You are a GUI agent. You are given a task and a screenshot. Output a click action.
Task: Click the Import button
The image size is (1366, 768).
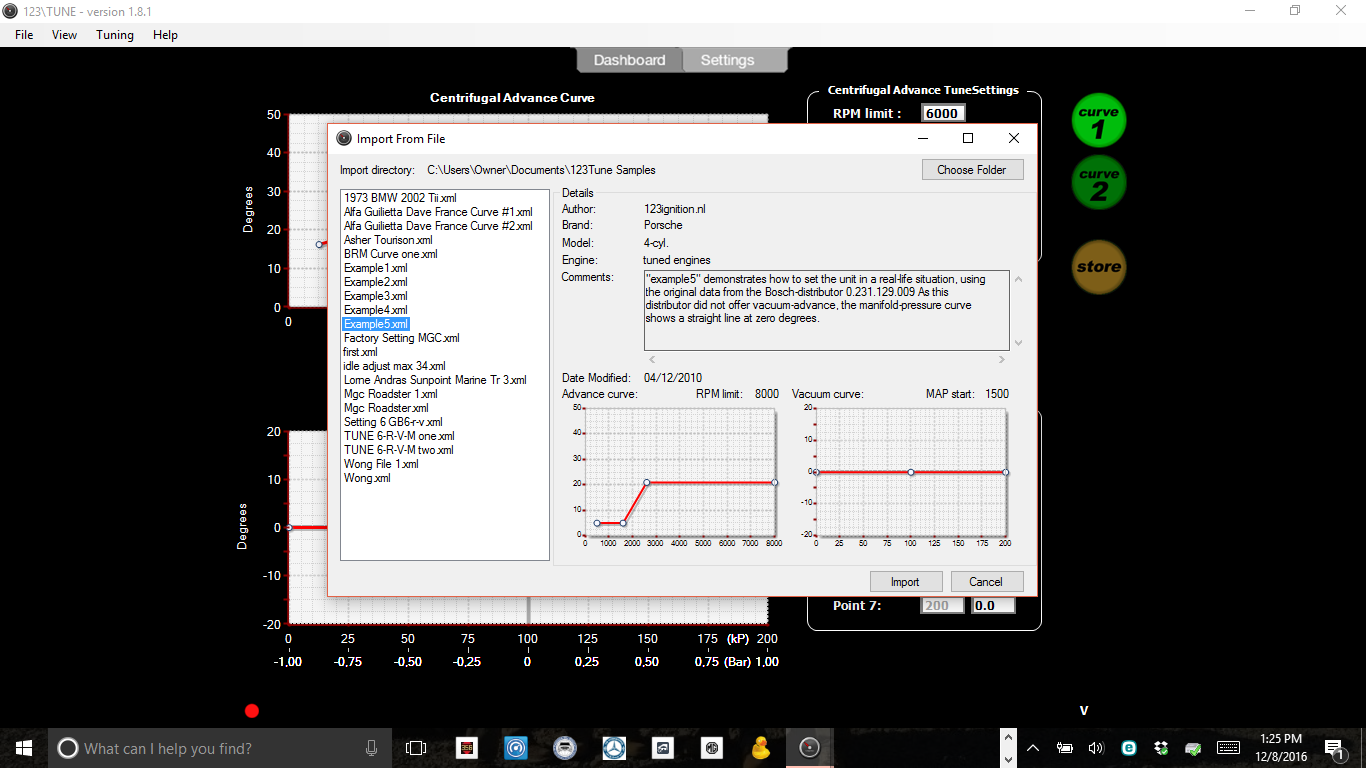tap(905, 582)
